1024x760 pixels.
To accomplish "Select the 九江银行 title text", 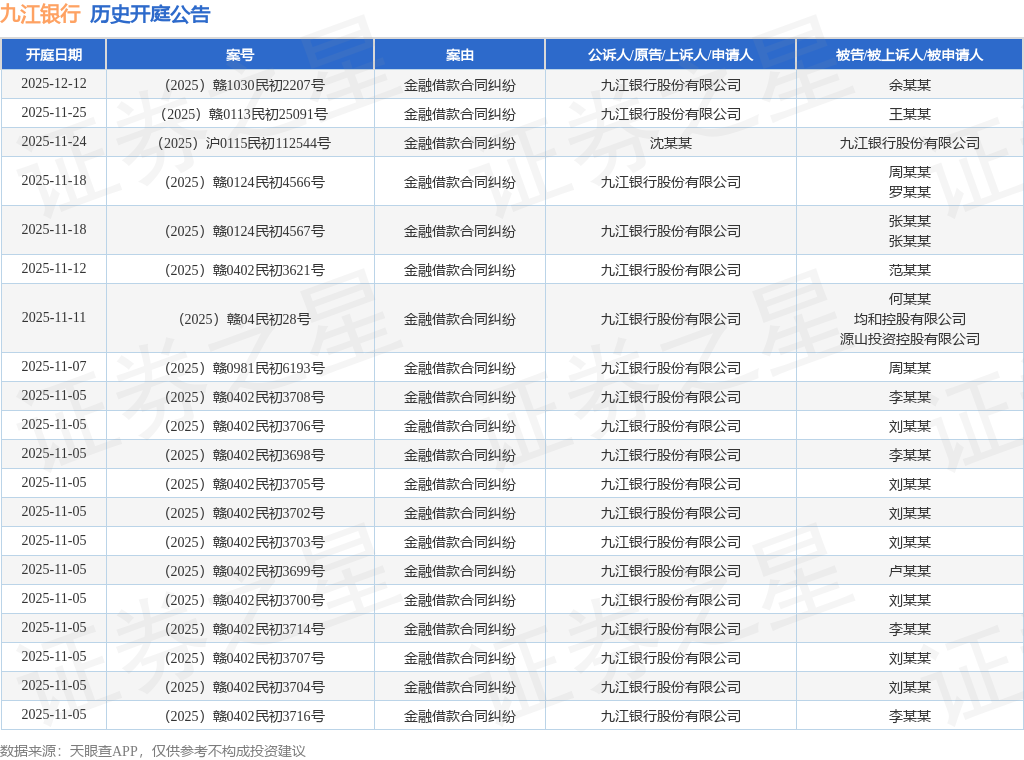I will point(40,14).
